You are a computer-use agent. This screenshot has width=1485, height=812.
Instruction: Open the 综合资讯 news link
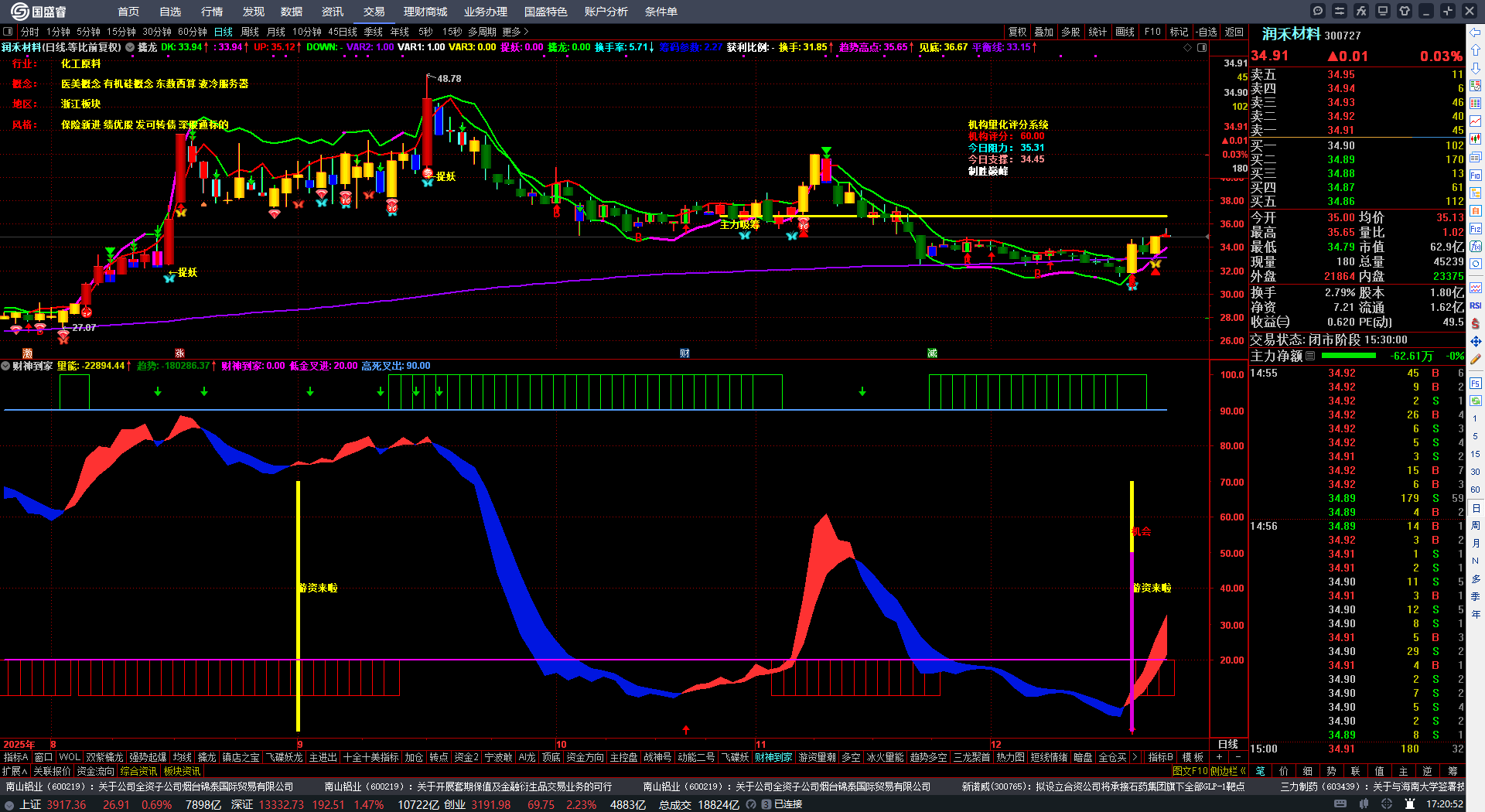click(138, 771)
